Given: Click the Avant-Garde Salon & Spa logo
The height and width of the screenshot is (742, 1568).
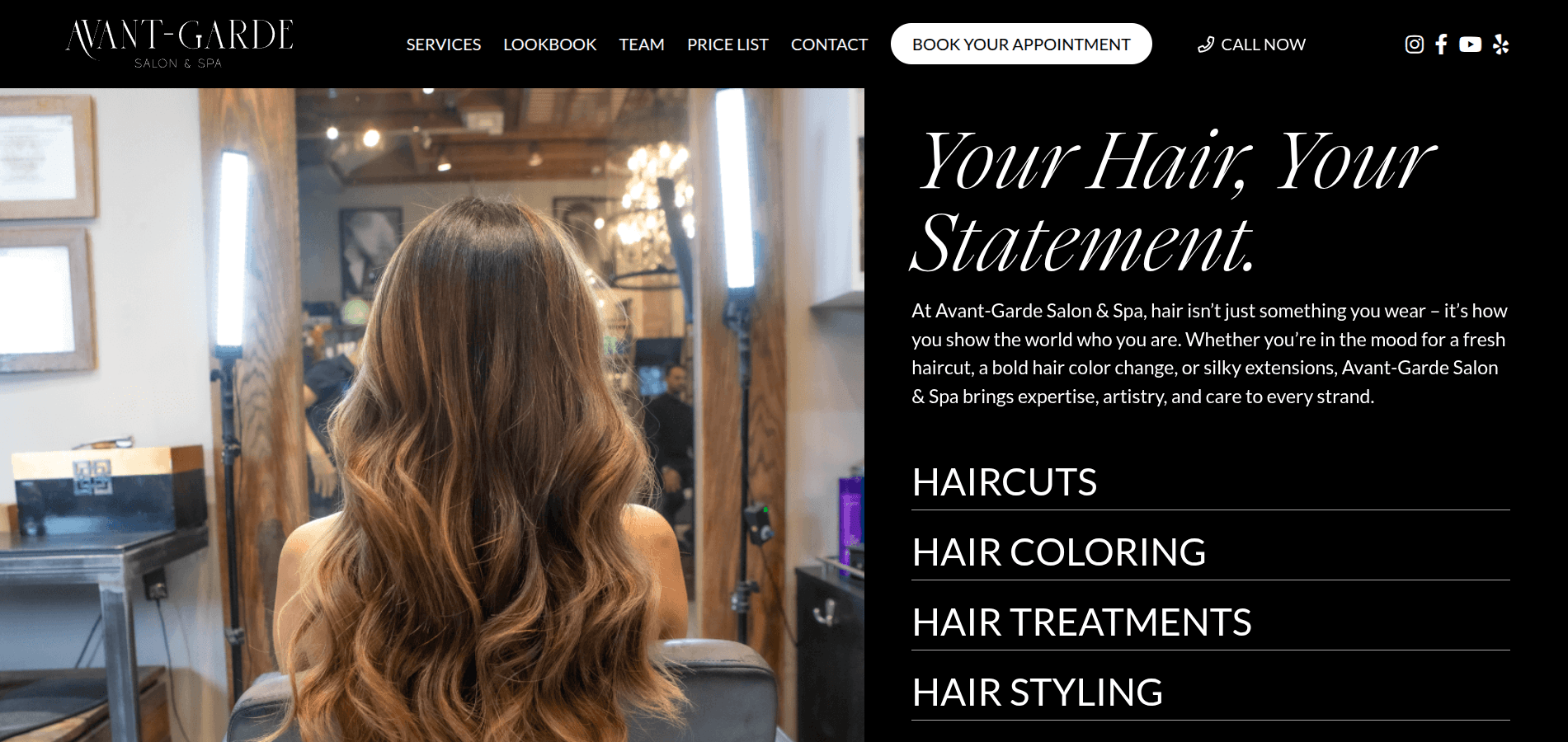Looking at the screenshot, I should coord(179,44).
